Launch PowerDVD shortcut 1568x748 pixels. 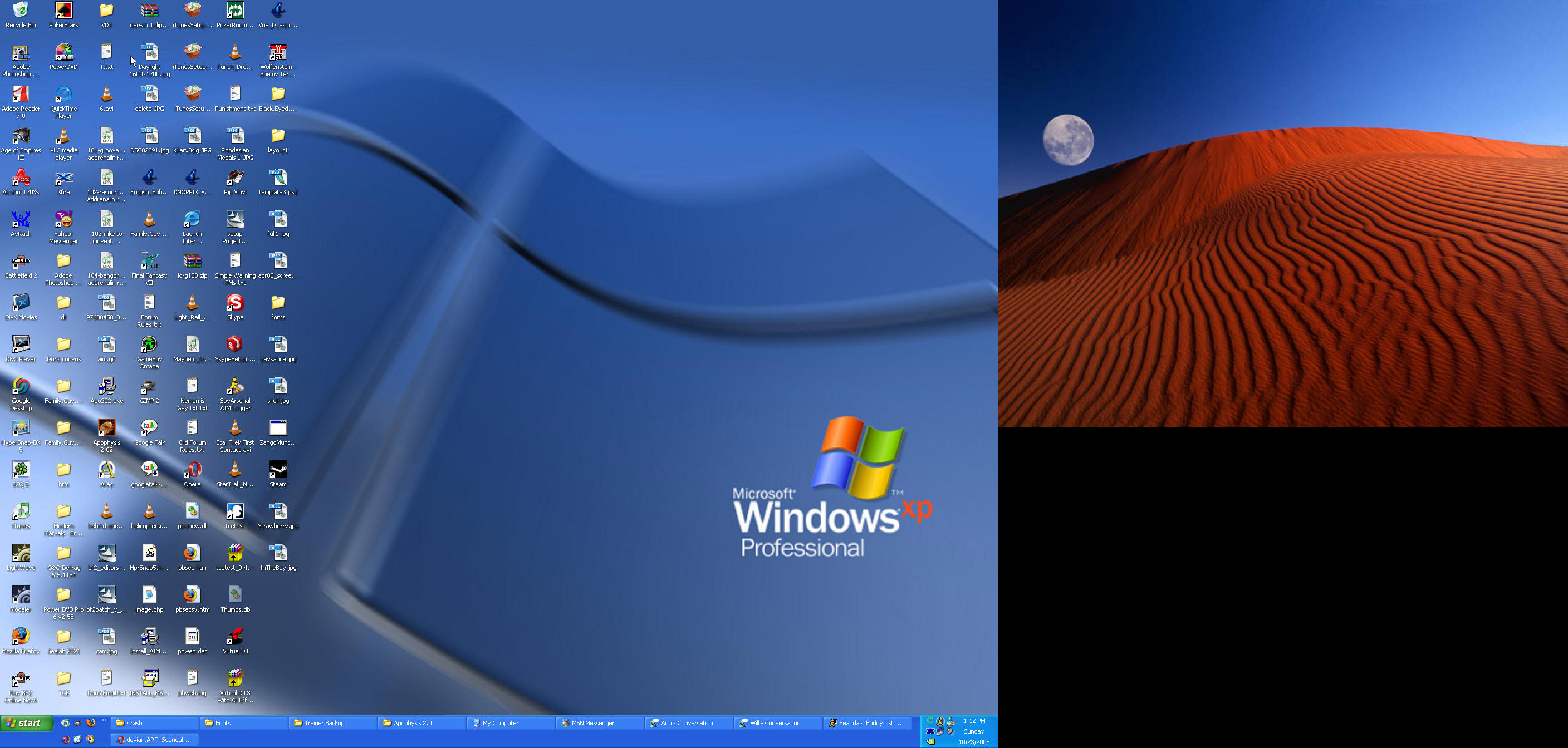click(63, 57)
